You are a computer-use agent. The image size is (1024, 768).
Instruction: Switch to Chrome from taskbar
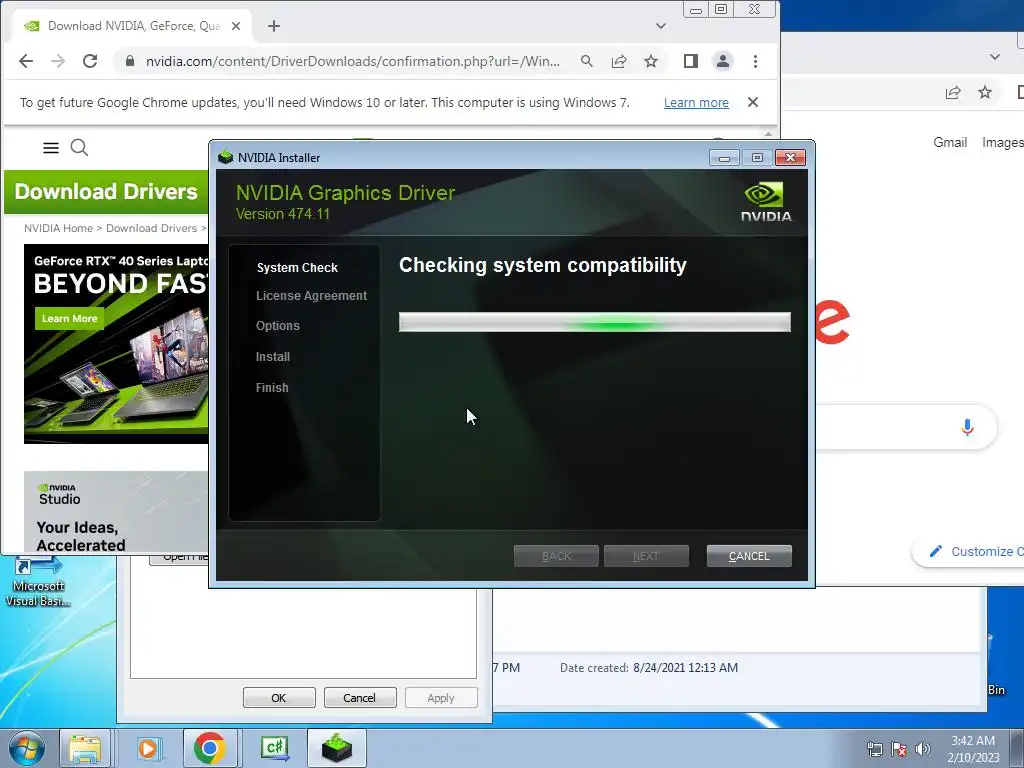209,748
